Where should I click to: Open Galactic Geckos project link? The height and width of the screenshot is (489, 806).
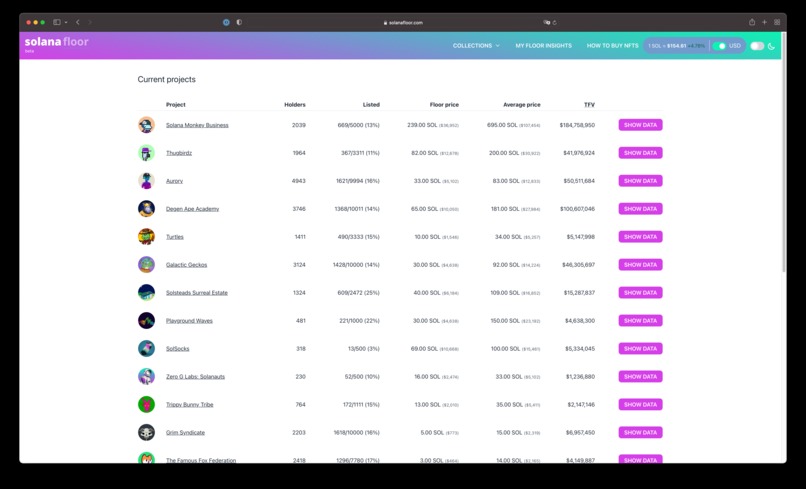pyautogui.click(x=186, y=265)
